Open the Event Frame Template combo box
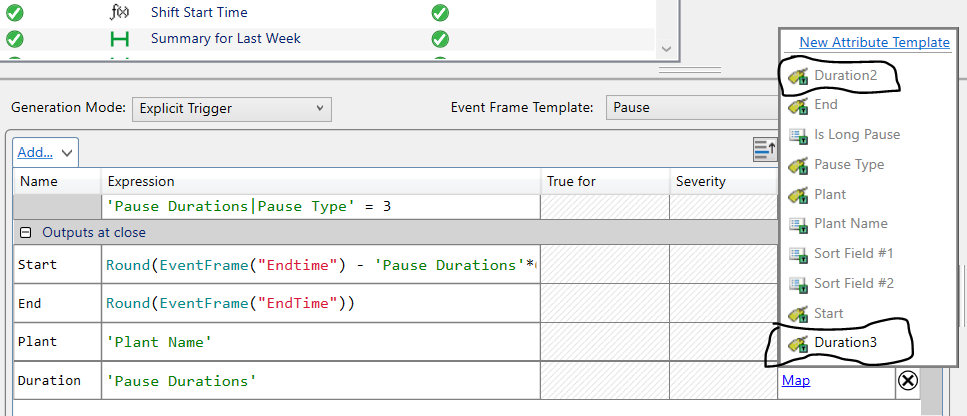The height and width of the screenshot is (416, 967). pyautogui.click(x=690, y=107)
